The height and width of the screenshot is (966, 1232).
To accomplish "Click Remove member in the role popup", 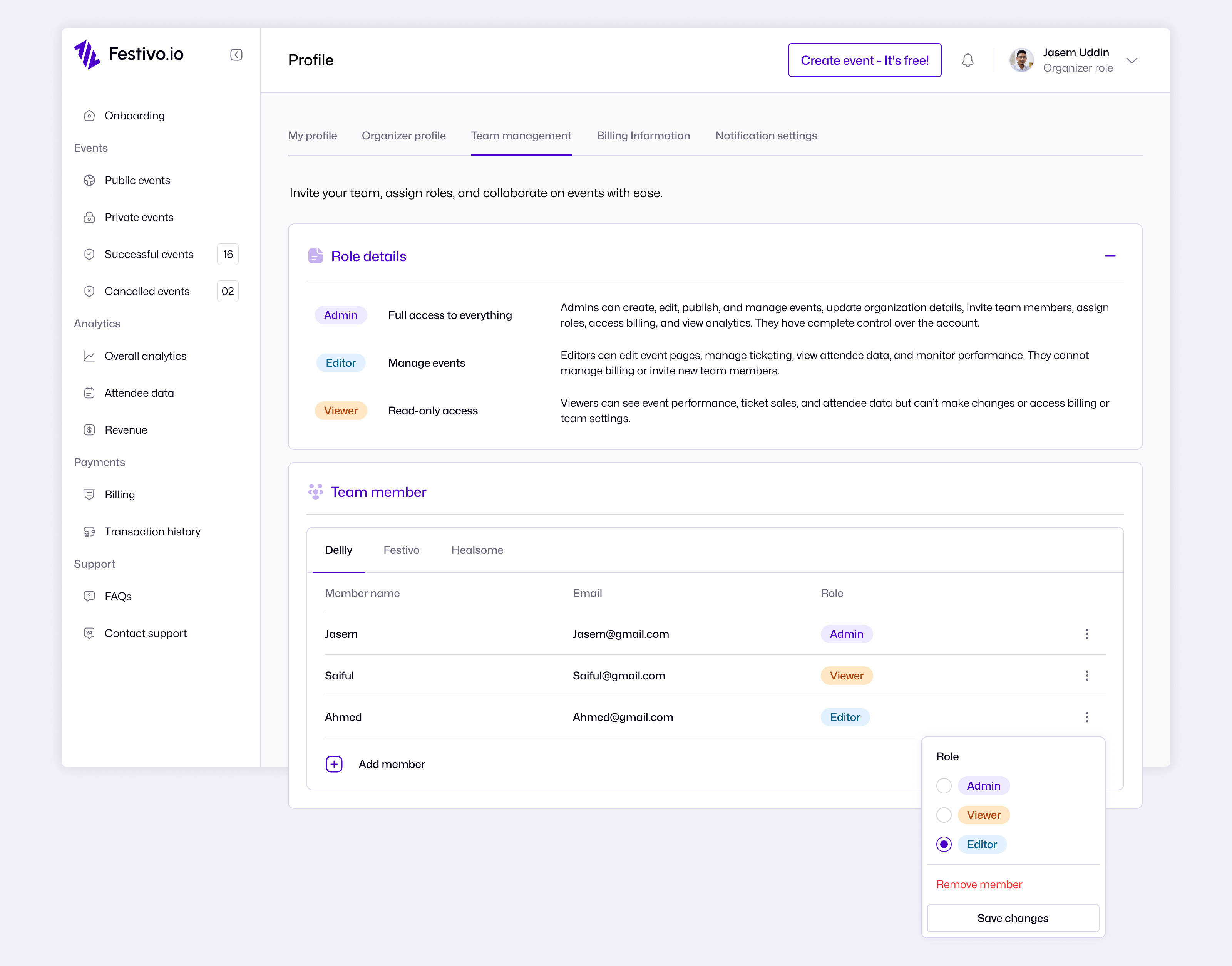I will point(979,884).
